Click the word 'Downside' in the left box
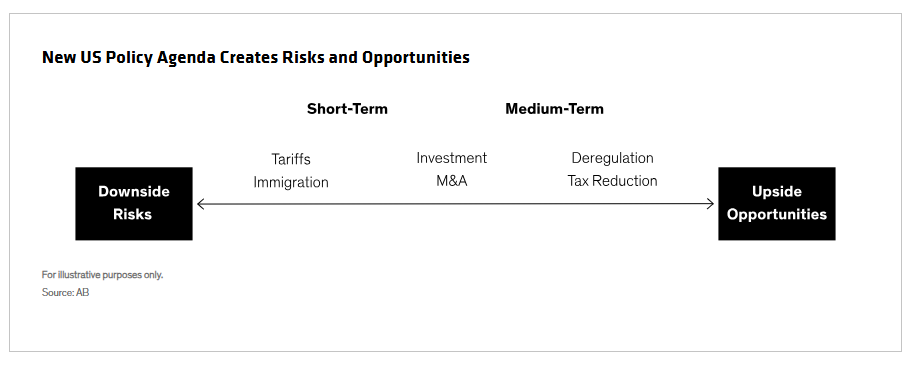This screenshot has height=365, width=910. pos(133,191)
